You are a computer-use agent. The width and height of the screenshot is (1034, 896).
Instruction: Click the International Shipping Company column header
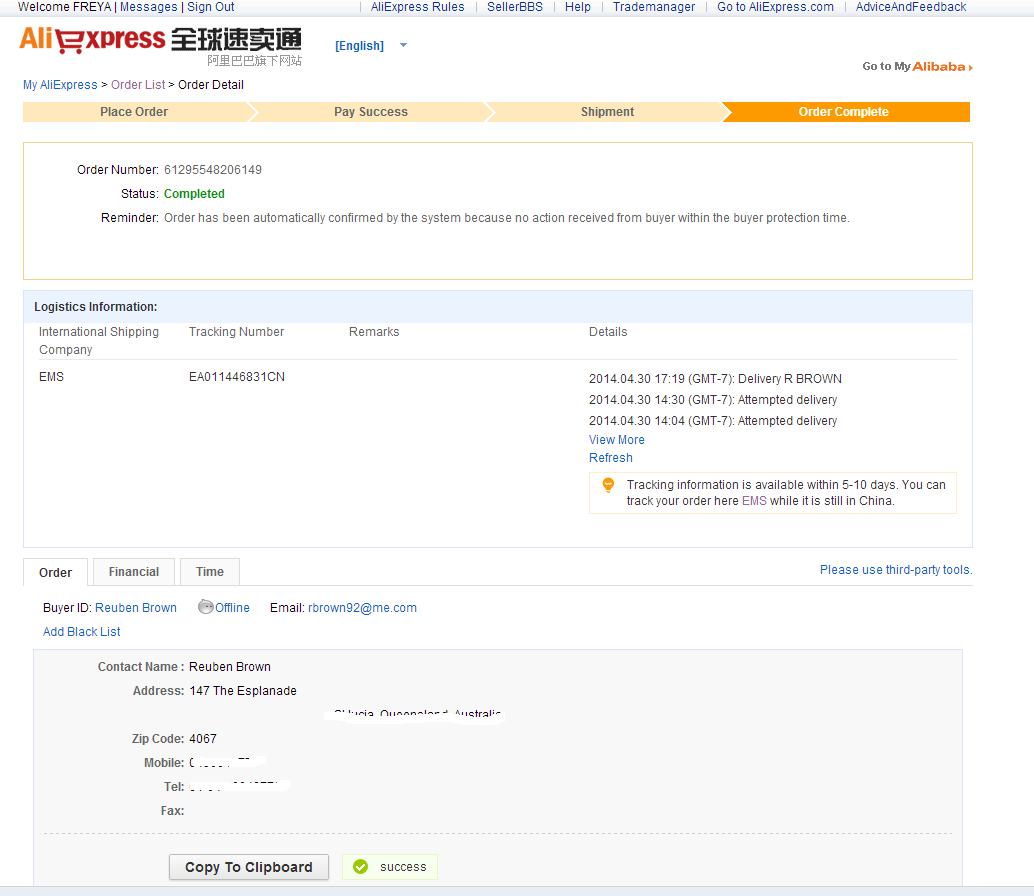pyautogui.click(x=99, y=341)
